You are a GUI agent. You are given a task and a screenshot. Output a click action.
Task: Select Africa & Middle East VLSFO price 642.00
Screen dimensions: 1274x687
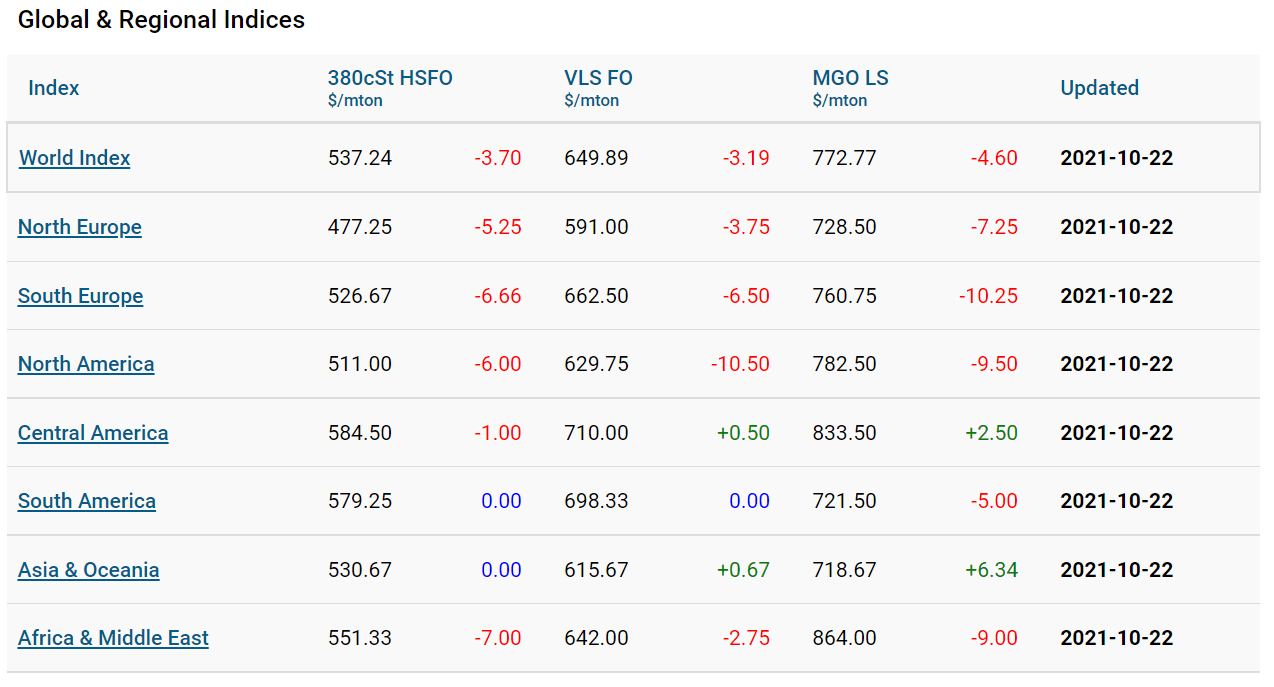(x=596, y=638)
